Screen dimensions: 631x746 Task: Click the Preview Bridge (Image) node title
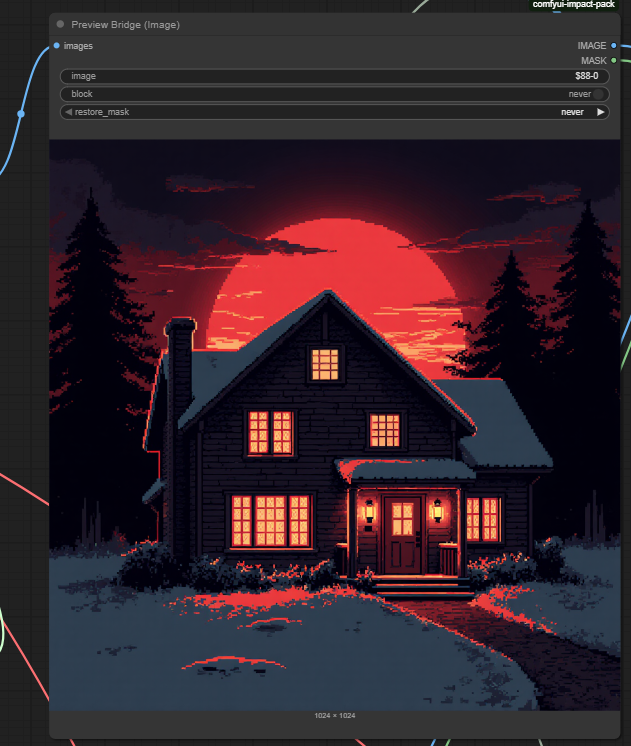(126, 25)
